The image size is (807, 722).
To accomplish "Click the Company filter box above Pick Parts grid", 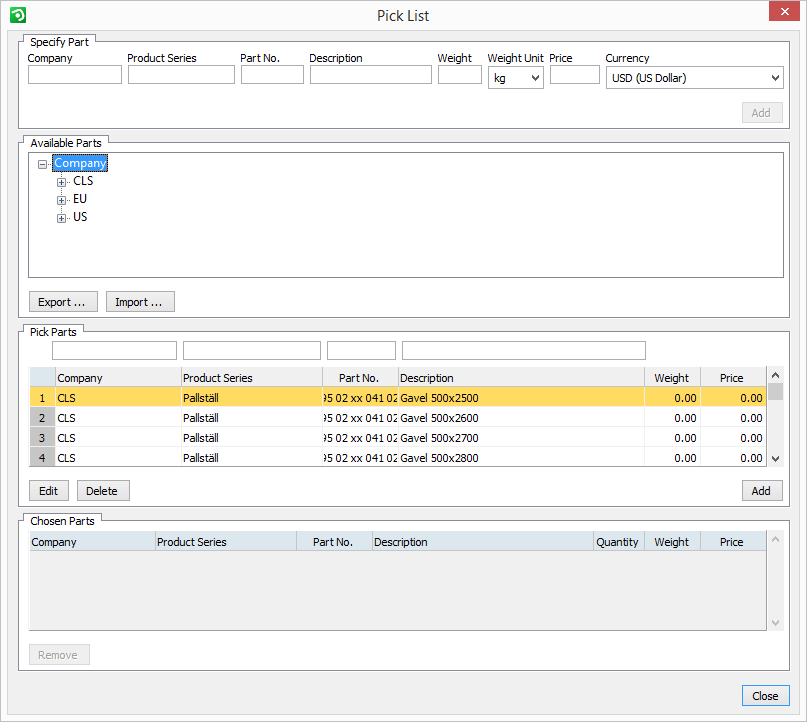I will [114, 351].
